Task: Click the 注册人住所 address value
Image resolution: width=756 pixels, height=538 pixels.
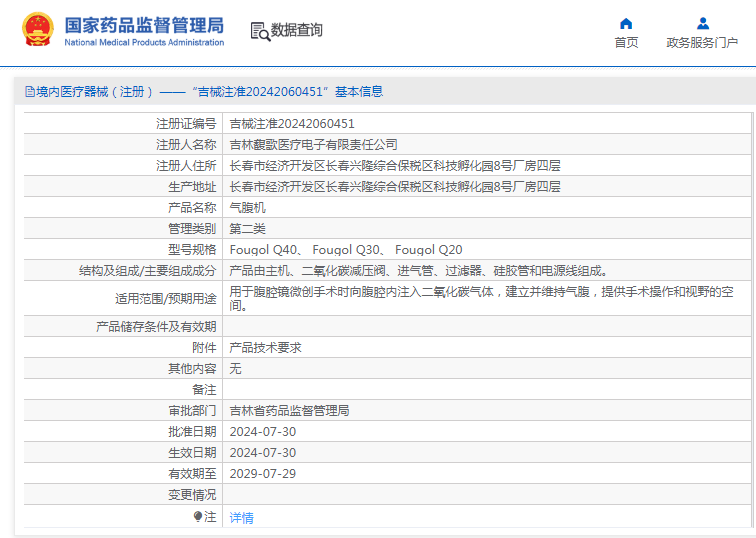Action: (x=395, y=166)
